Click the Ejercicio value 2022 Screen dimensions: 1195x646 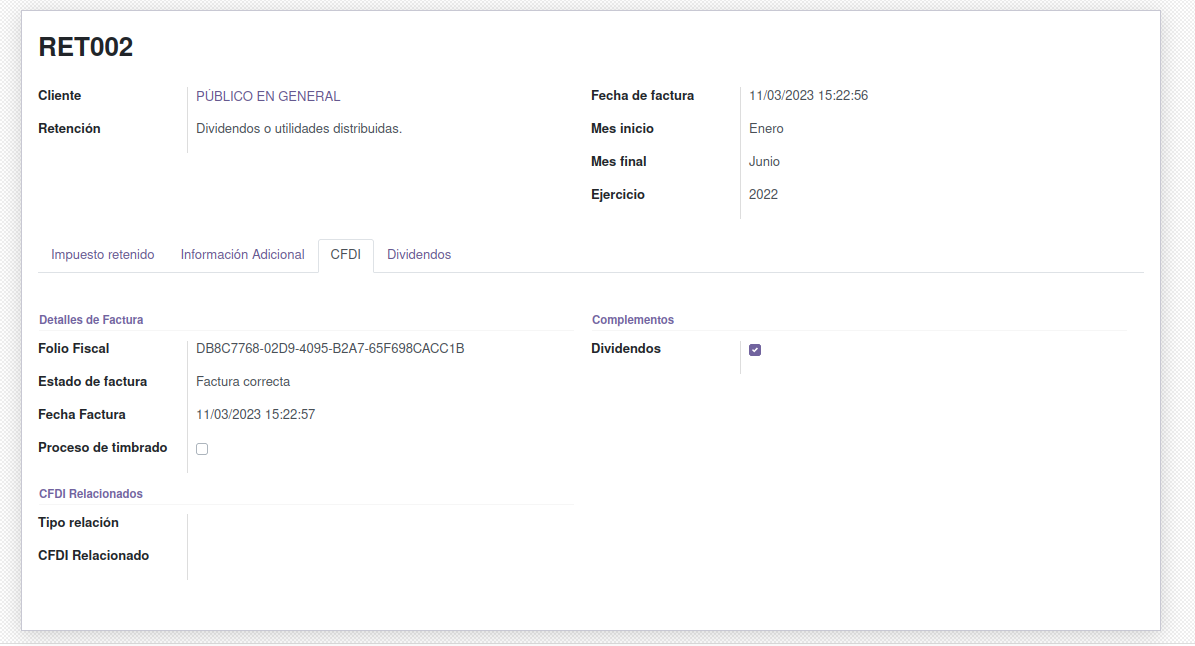tap(763, 195)
